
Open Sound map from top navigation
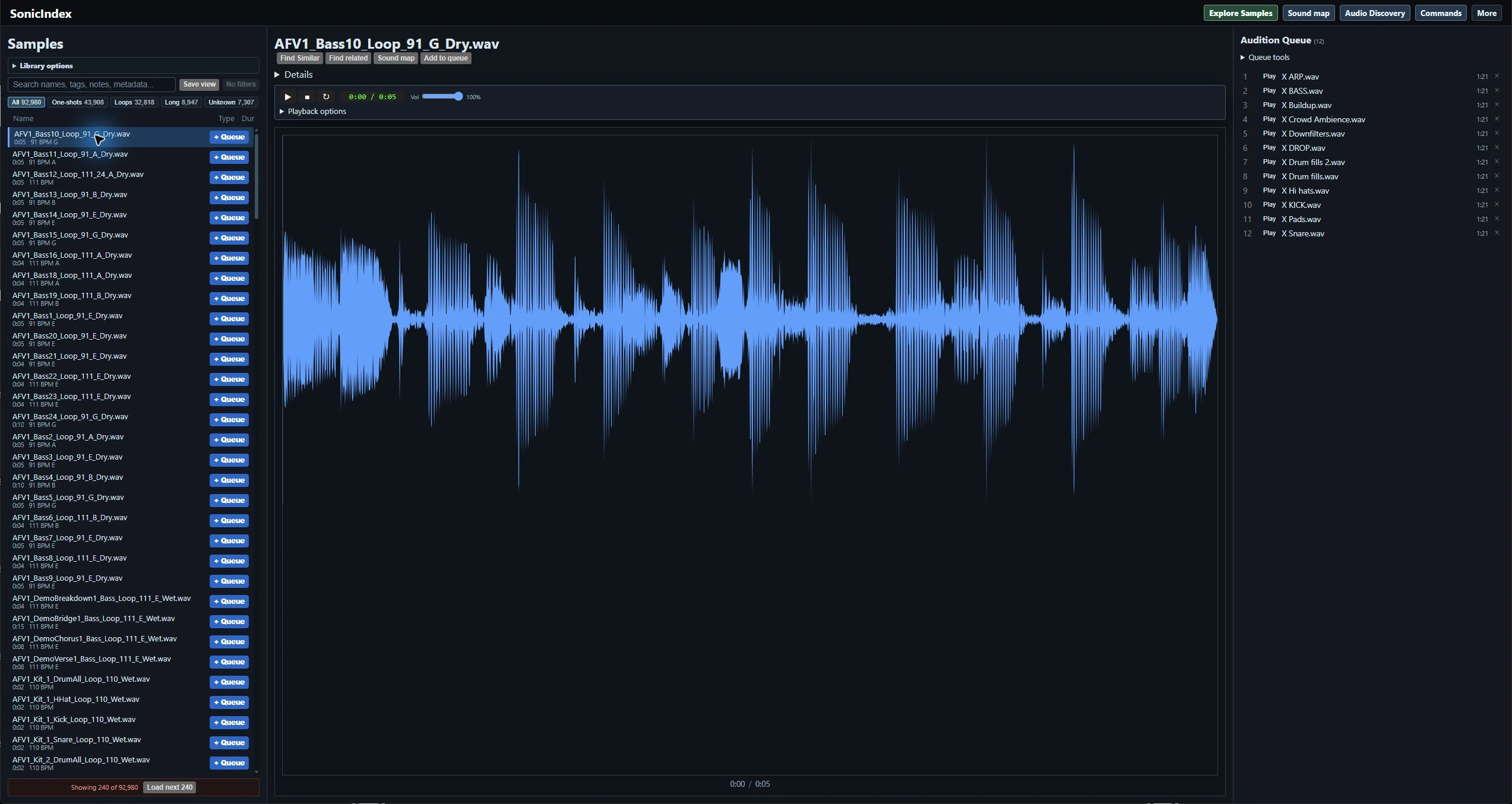coord(1308,13)
